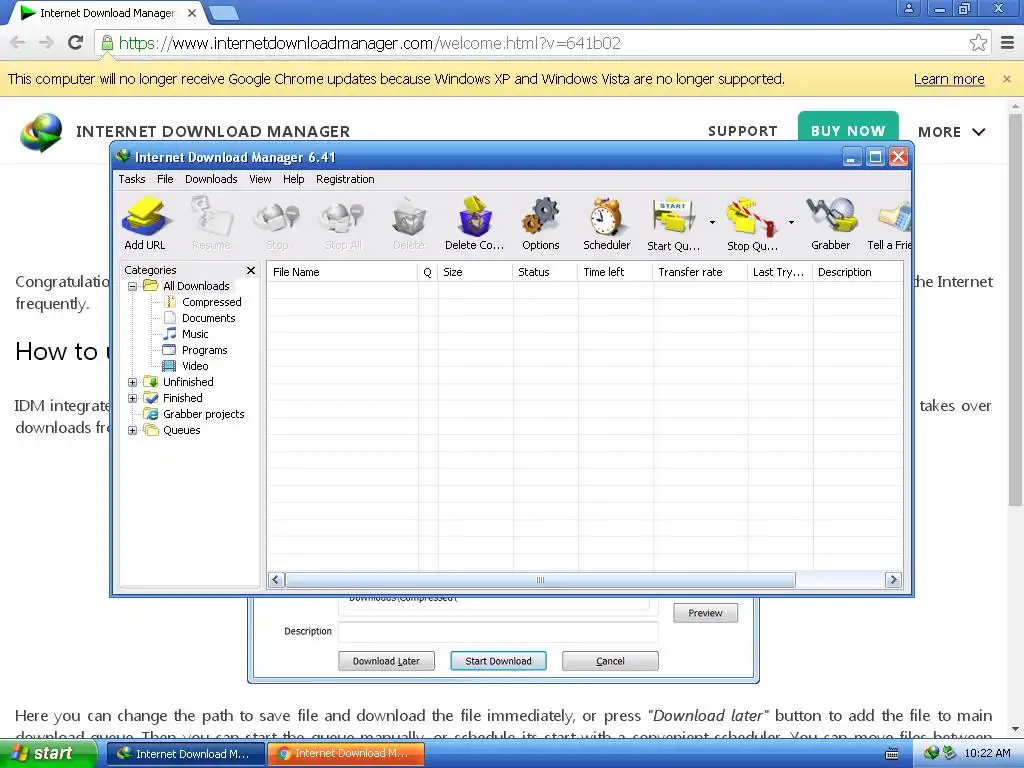Sort by Q column header
The image size is (1024, 768).
coord(428,272)
